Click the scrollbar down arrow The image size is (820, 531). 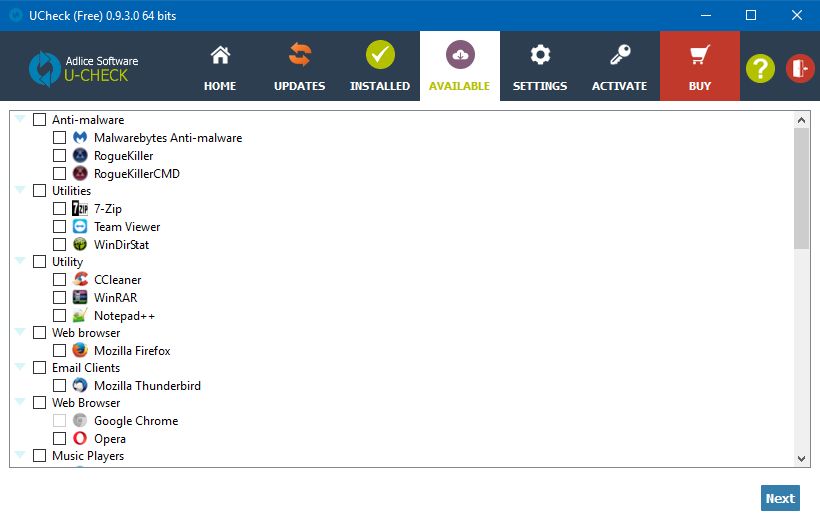coord(801,459)
